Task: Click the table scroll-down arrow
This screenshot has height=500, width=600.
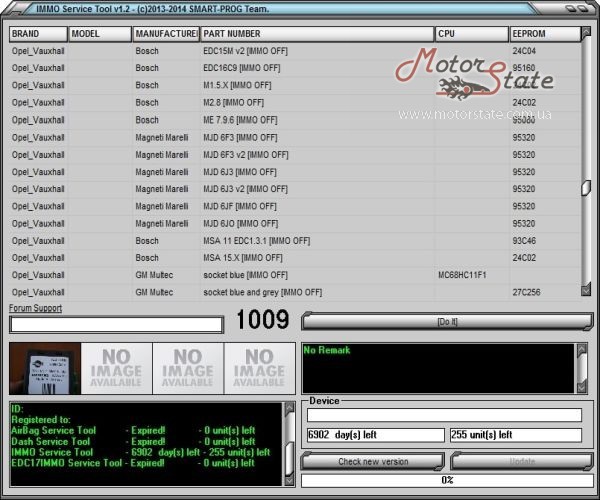Action: tap(586, 291)
